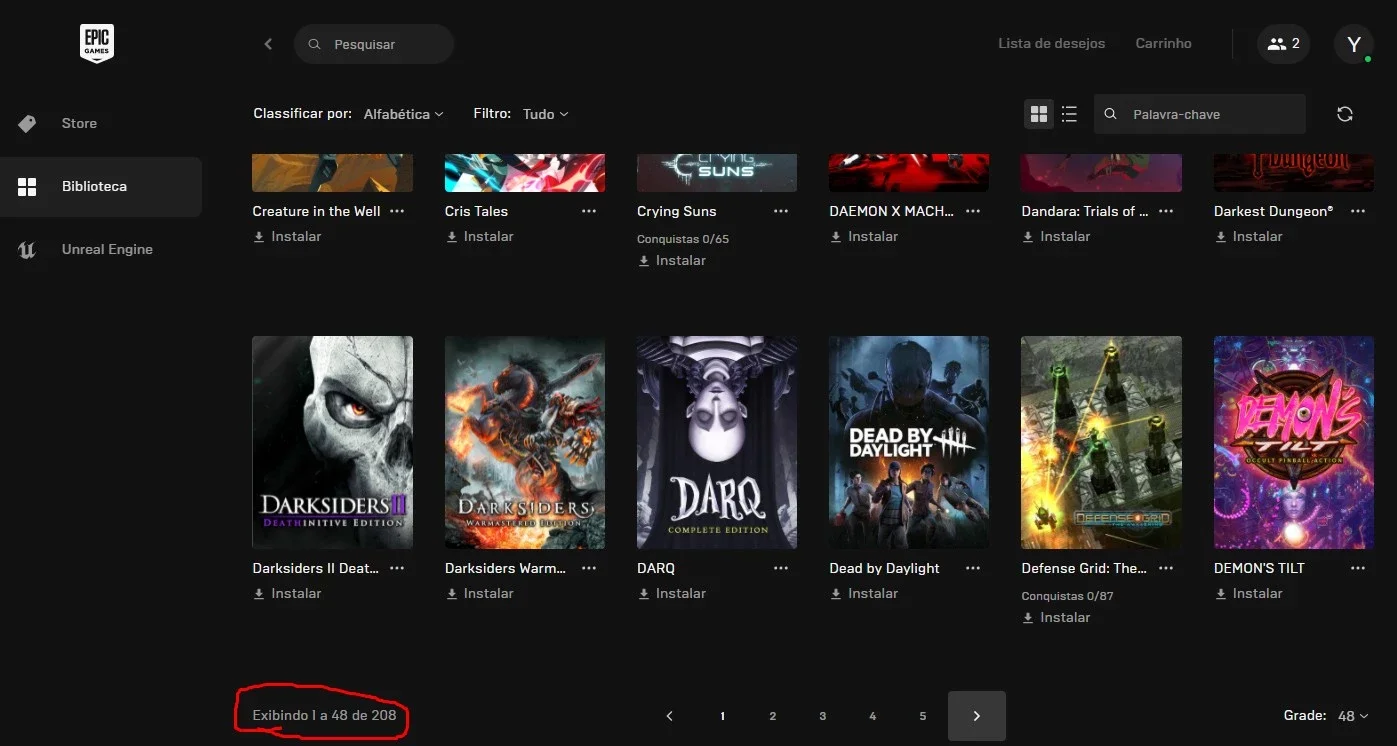Open options for Defense Grid
The height and width of the screenshot is (746, 1397).
click(x=1166, y=568)
